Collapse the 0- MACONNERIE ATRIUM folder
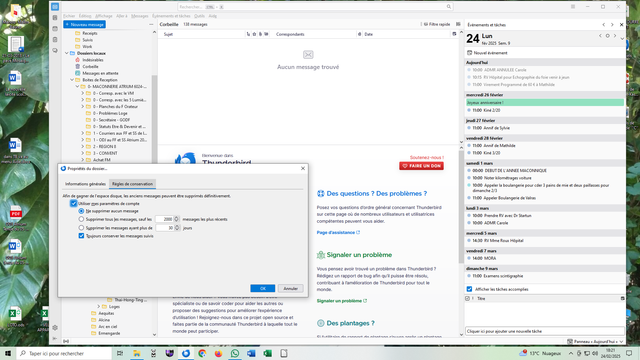The height and width of the screenshot is (360, 640). point(77,87)
